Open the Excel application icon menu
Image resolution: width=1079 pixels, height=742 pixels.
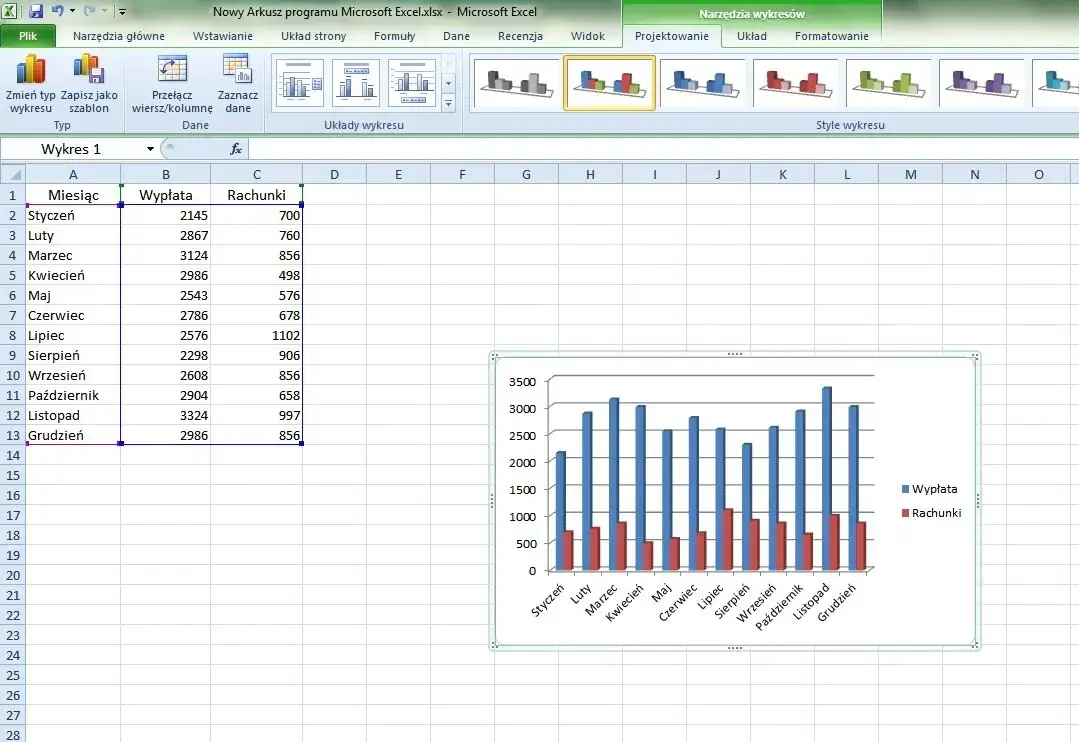point(10,11)
